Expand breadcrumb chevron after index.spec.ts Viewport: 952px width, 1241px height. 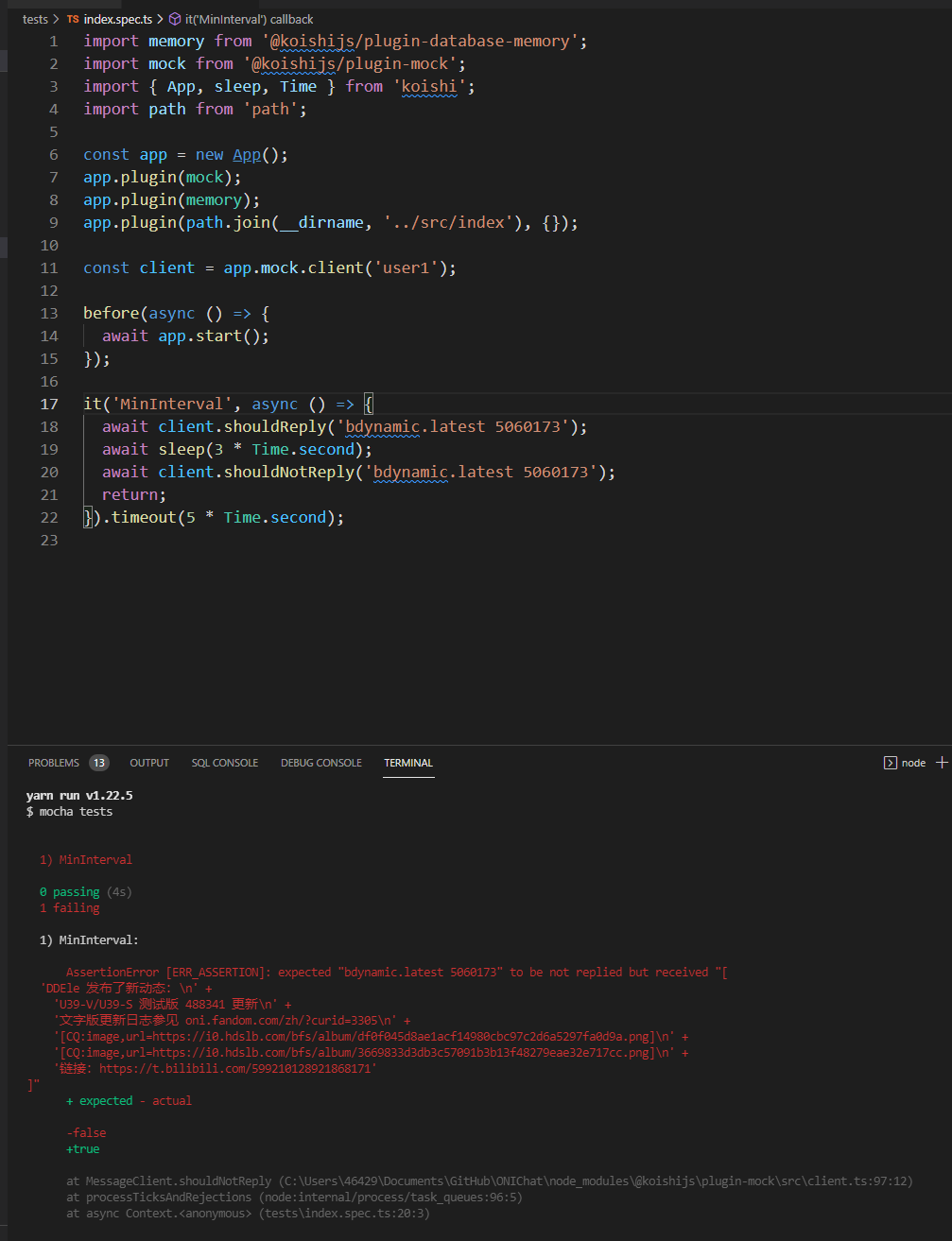click(161, 19)
